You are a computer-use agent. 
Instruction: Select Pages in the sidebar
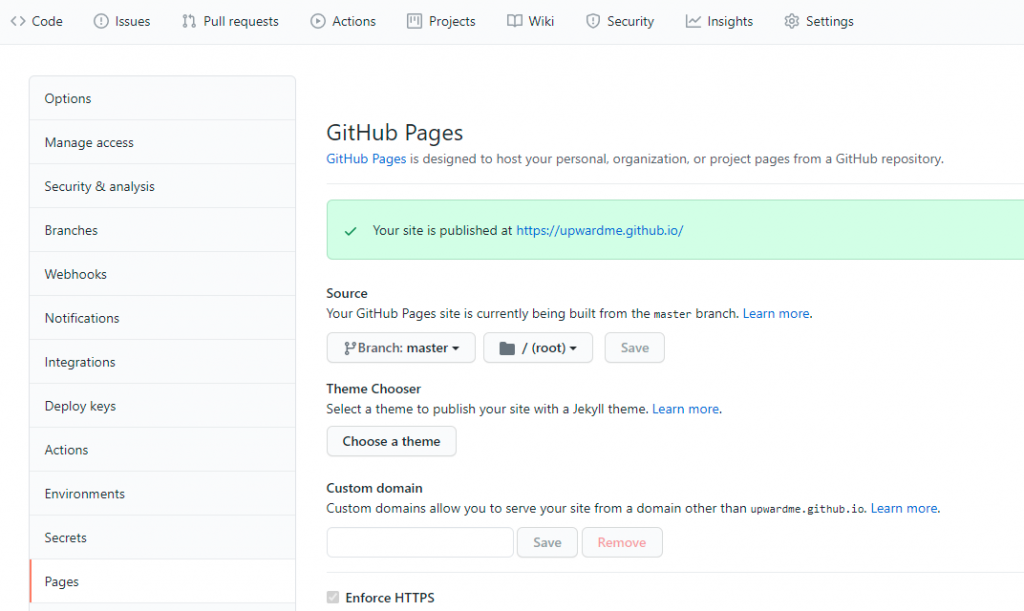[163, 581]
